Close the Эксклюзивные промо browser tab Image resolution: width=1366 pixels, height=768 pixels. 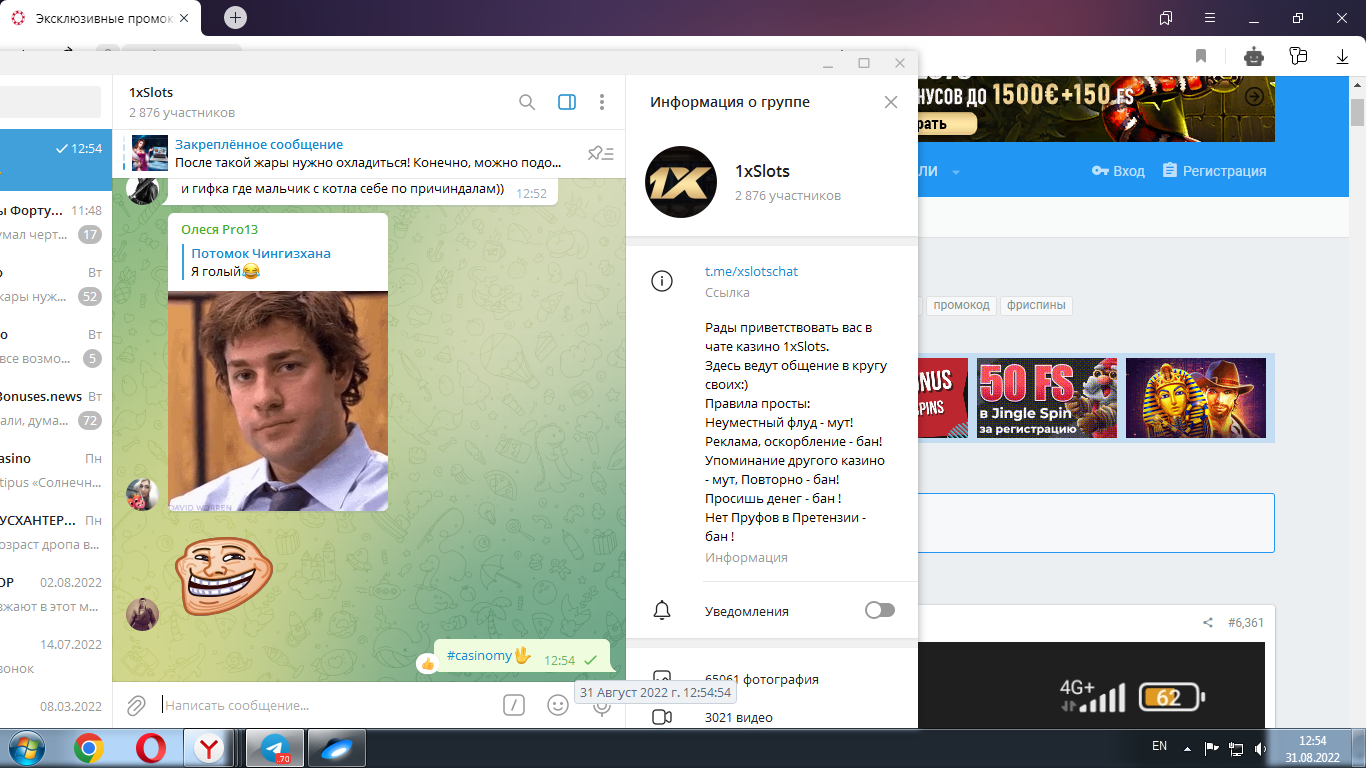click(183, 18)
